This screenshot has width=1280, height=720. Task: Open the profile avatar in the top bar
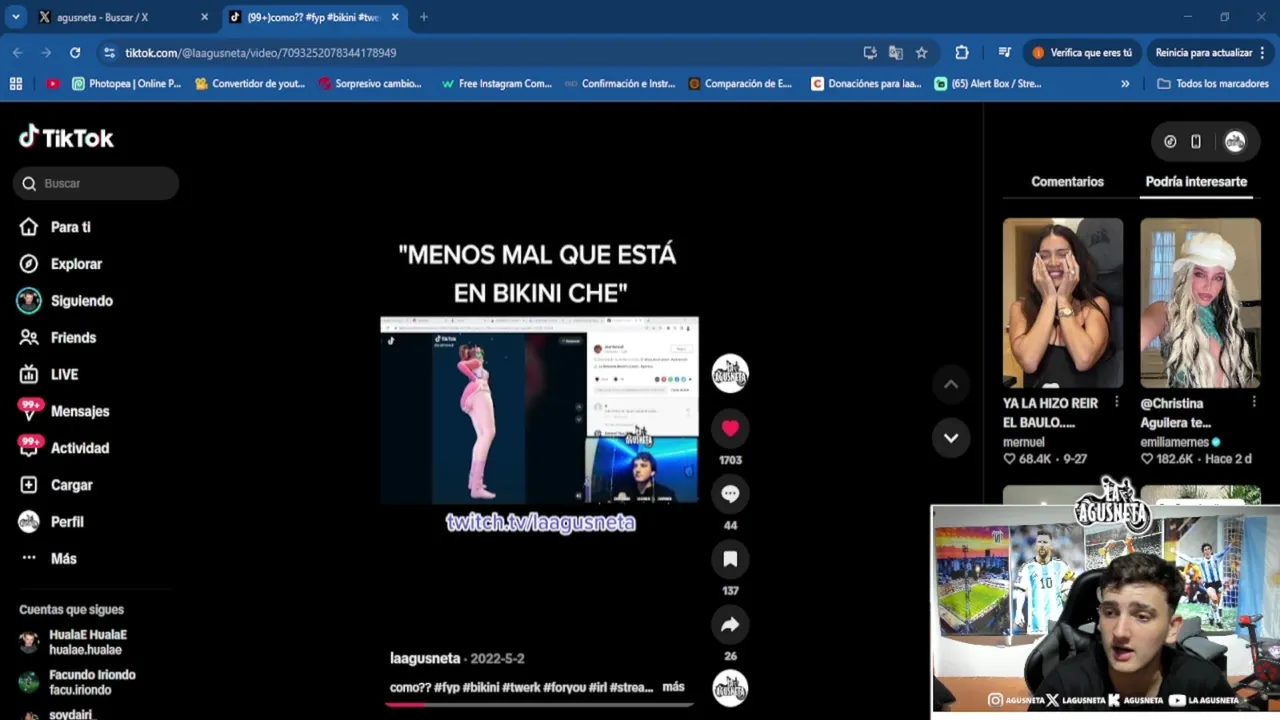click(x=1235, y=142)
